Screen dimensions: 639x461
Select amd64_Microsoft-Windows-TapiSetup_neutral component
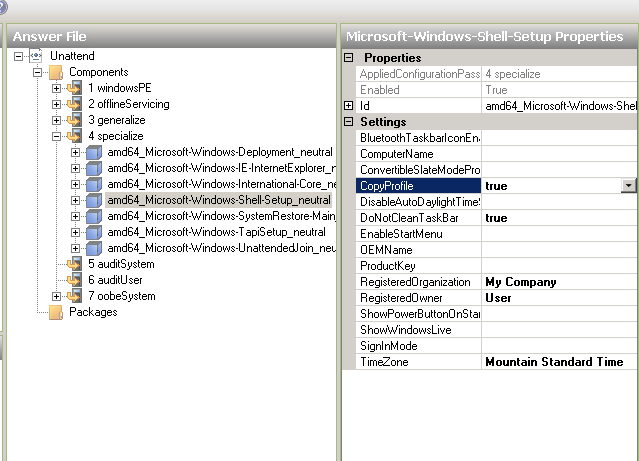[216, 232]
